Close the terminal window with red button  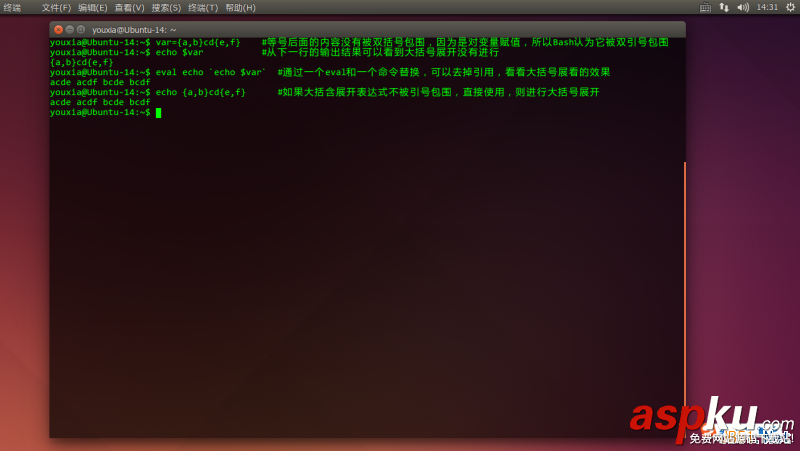(58, 30)
